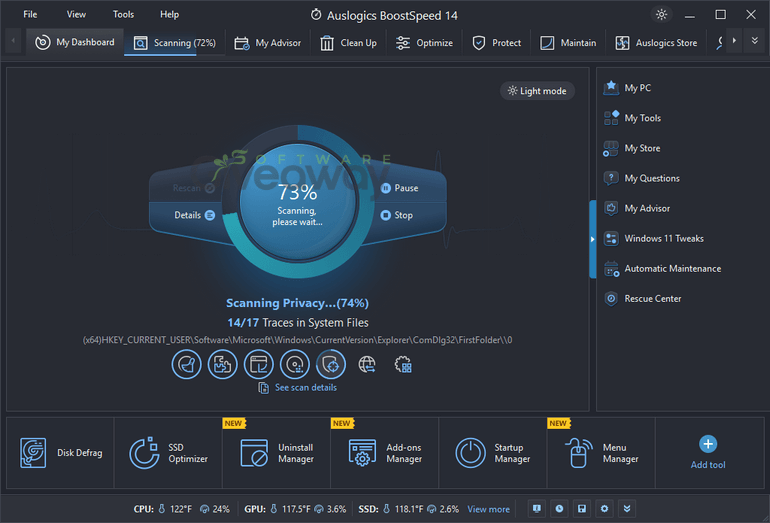The image size is (770, 523).
Task: Launch SSD Optimizer tool
Action: [x=168, y=453]
